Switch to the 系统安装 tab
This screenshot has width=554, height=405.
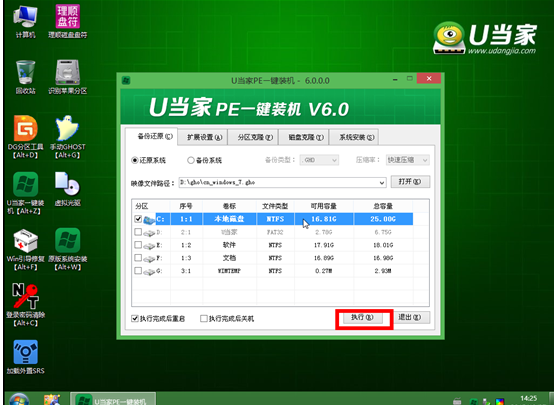click(354, 137)
